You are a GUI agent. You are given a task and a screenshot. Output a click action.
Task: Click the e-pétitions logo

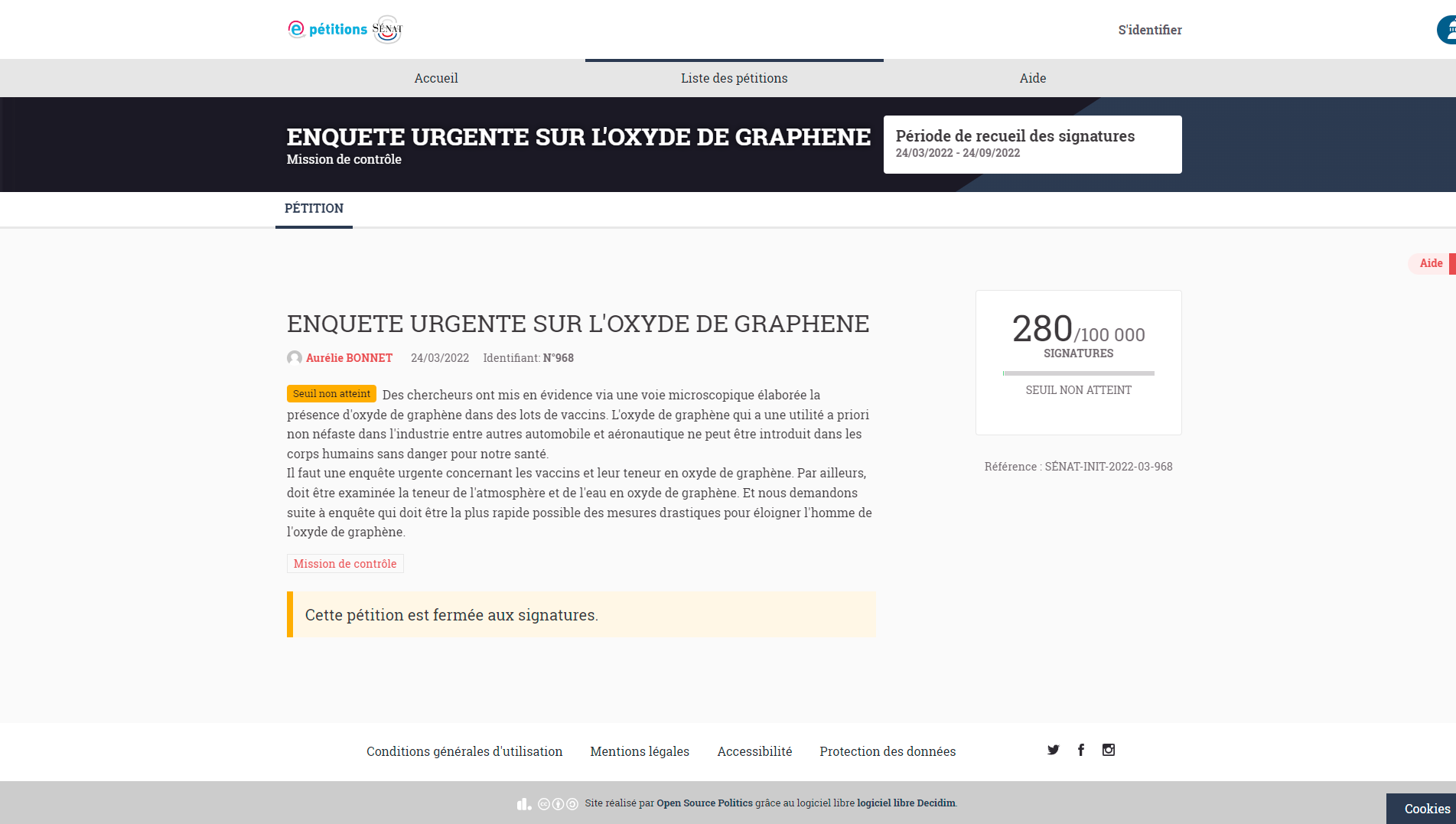(327, 29)
